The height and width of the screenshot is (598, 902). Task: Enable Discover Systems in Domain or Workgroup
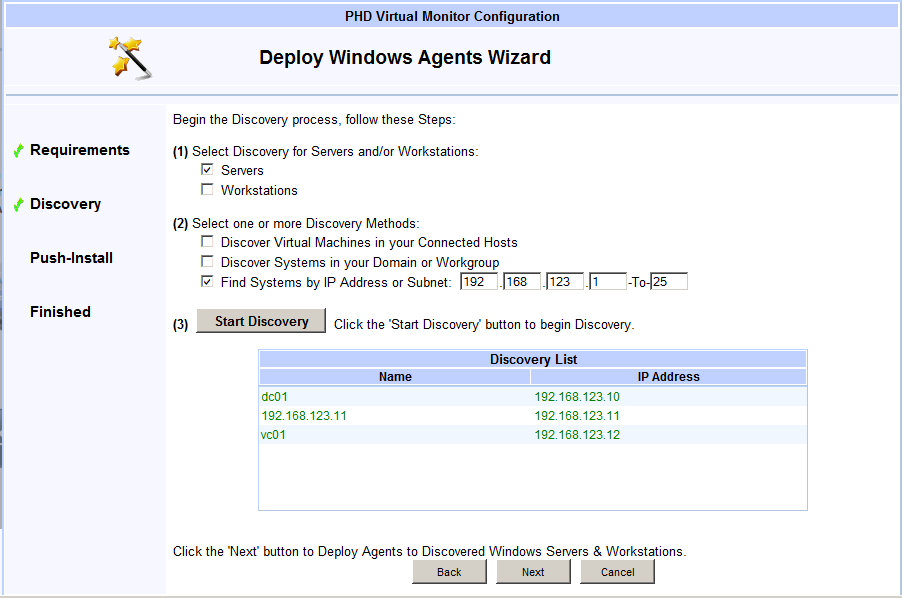[207, 262]
